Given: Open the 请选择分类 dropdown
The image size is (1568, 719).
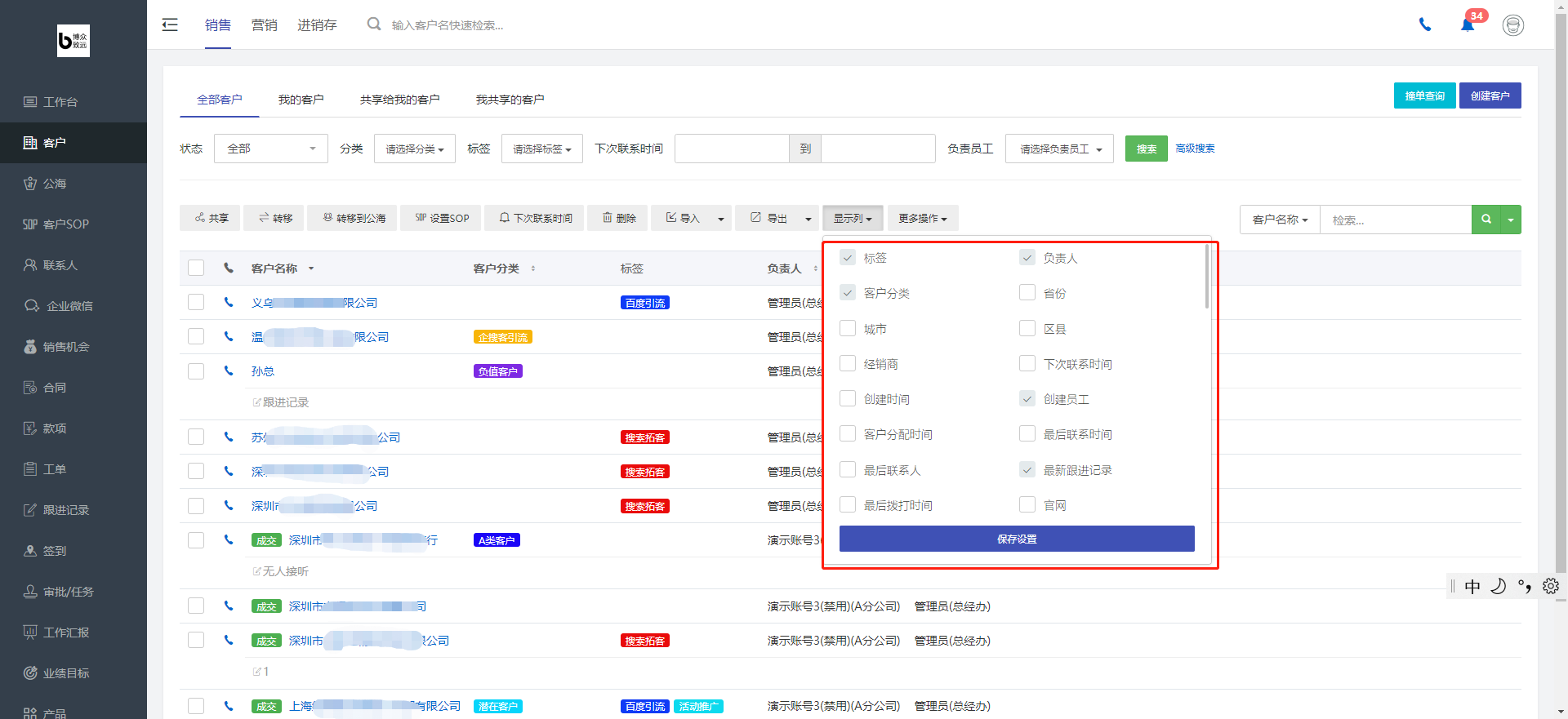Looking at the screenshot, I should [x=415, y=149].
